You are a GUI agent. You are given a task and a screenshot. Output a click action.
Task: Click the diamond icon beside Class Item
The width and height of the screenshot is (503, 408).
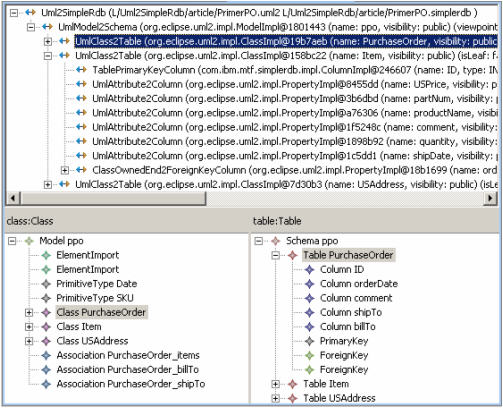(x=46, y=327)
